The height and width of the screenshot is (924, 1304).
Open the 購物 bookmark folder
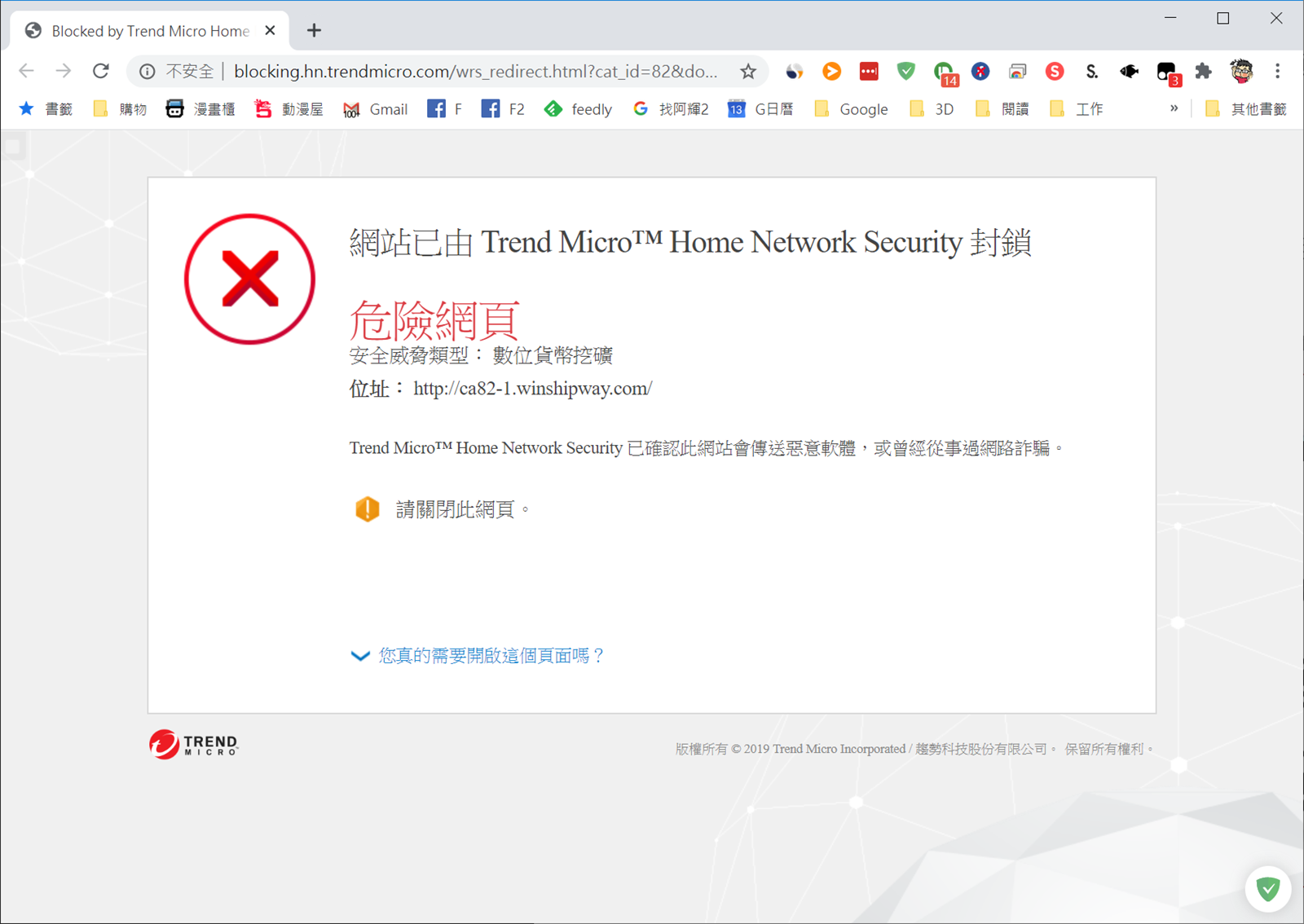coord(120,109)
